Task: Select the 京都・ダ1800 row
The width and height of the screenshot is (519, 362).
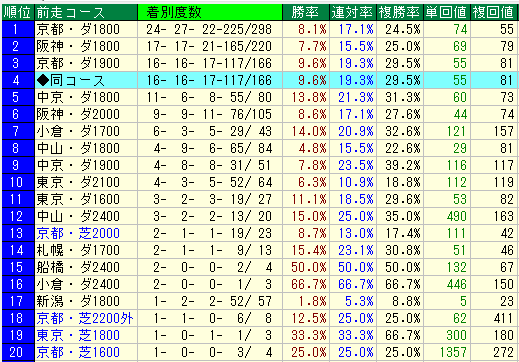Action: [260, 29]
